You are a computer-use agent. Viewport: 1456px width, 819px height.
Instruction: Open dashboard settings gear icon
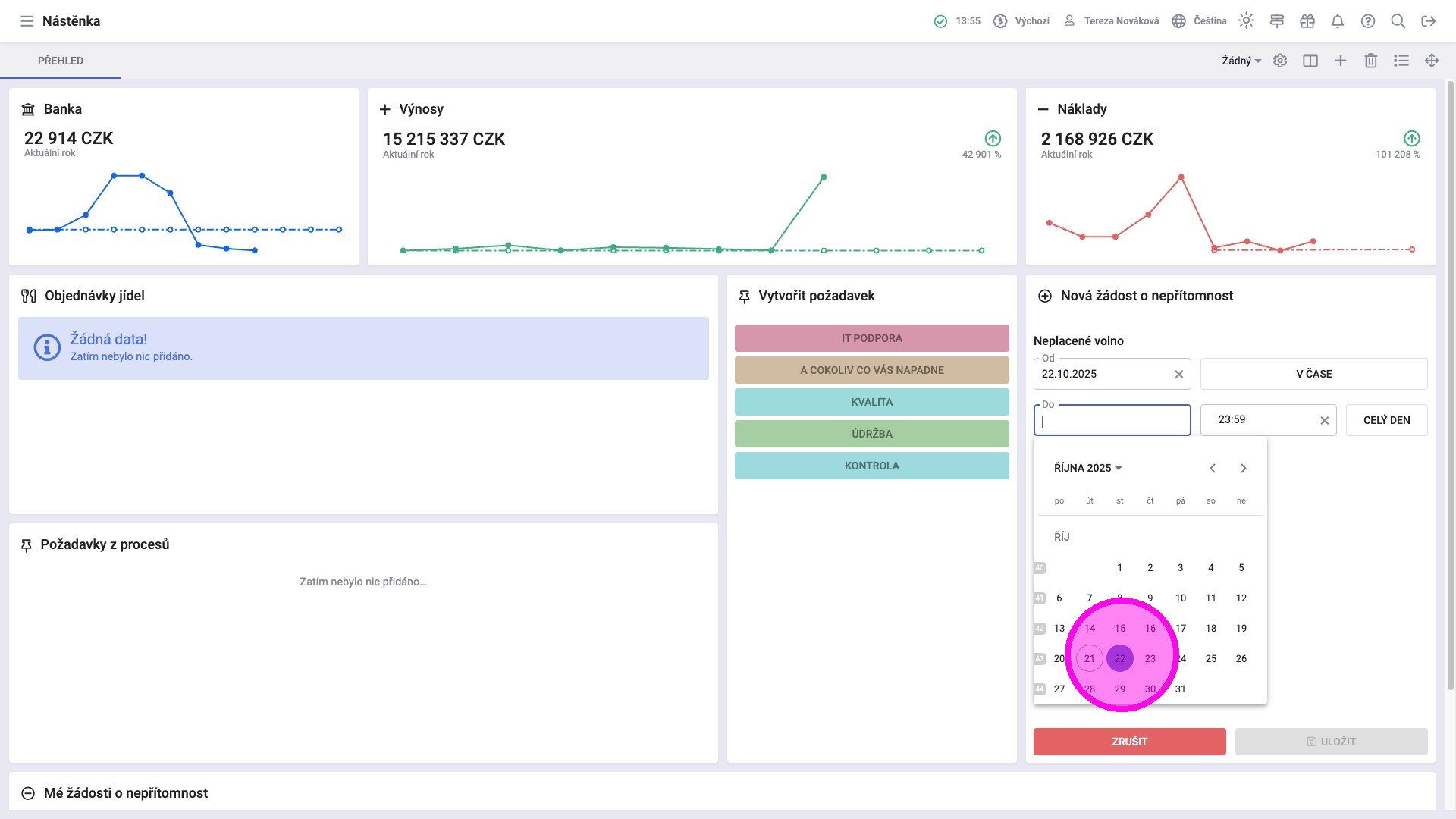click(1280, 61)
